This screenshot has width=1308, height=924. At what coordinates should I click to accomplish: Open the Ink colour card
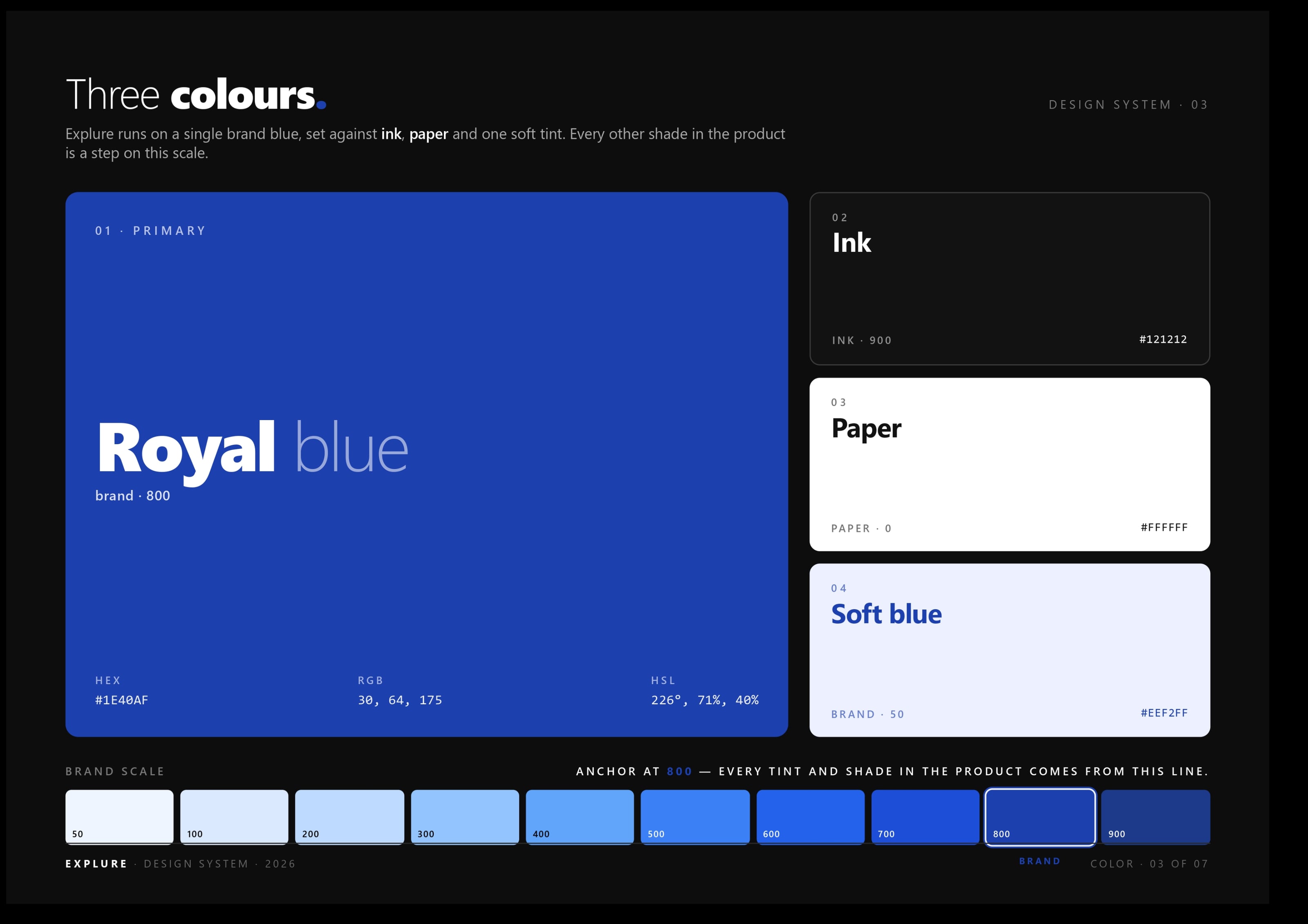pyautogui.click(x=1010, y=279)
